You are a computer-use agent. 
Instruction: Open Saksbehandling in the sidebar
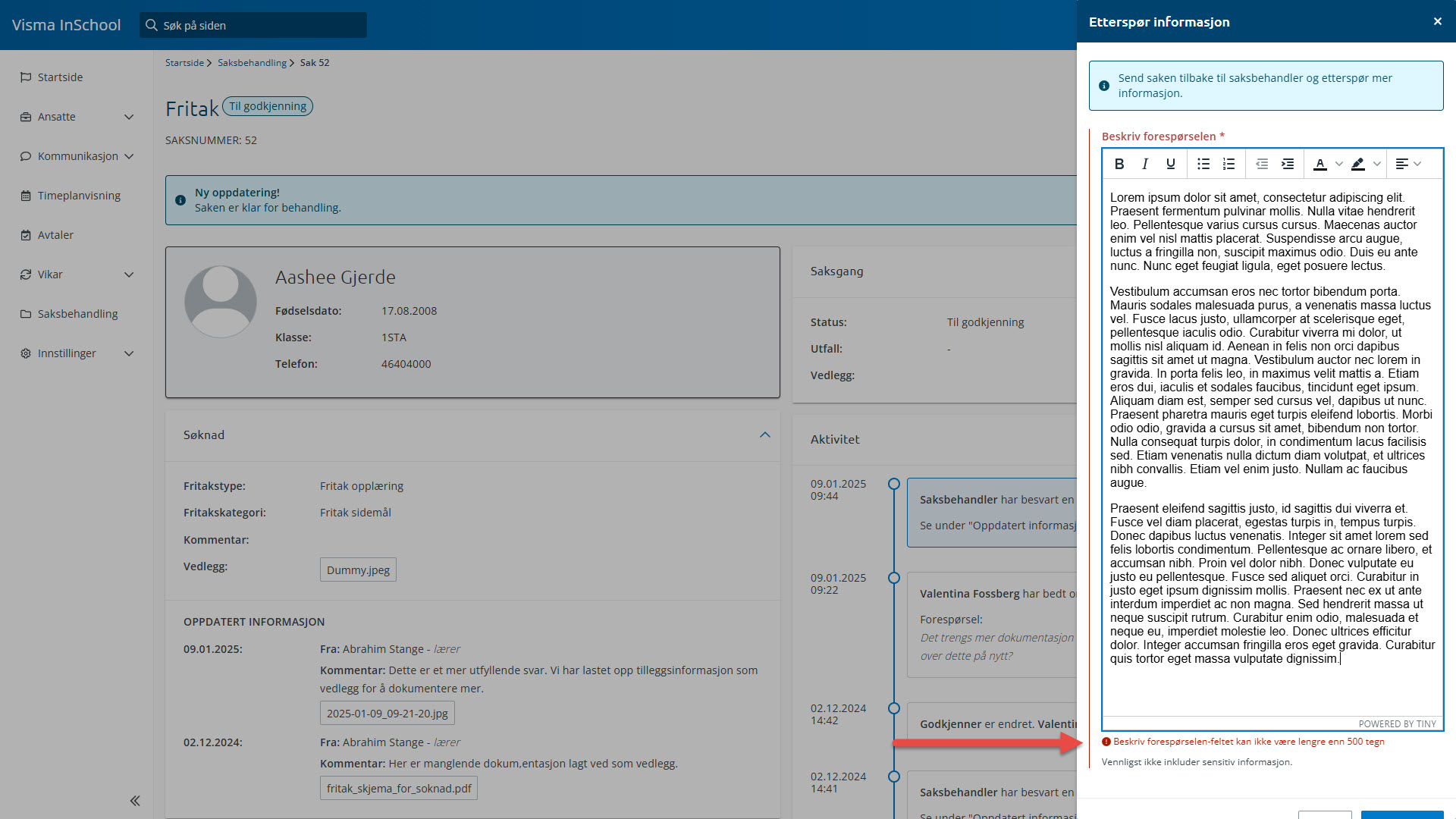click(77, 314)
